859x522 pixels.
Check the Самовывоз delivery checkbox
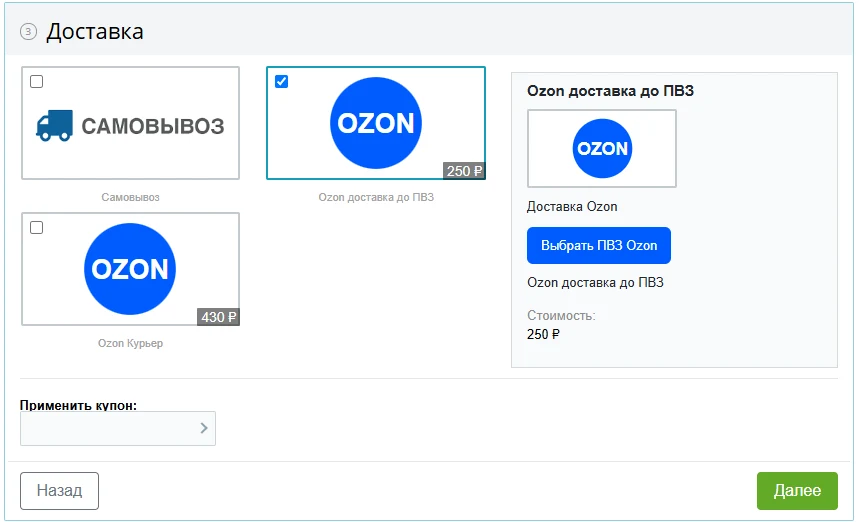click(36, 82)
